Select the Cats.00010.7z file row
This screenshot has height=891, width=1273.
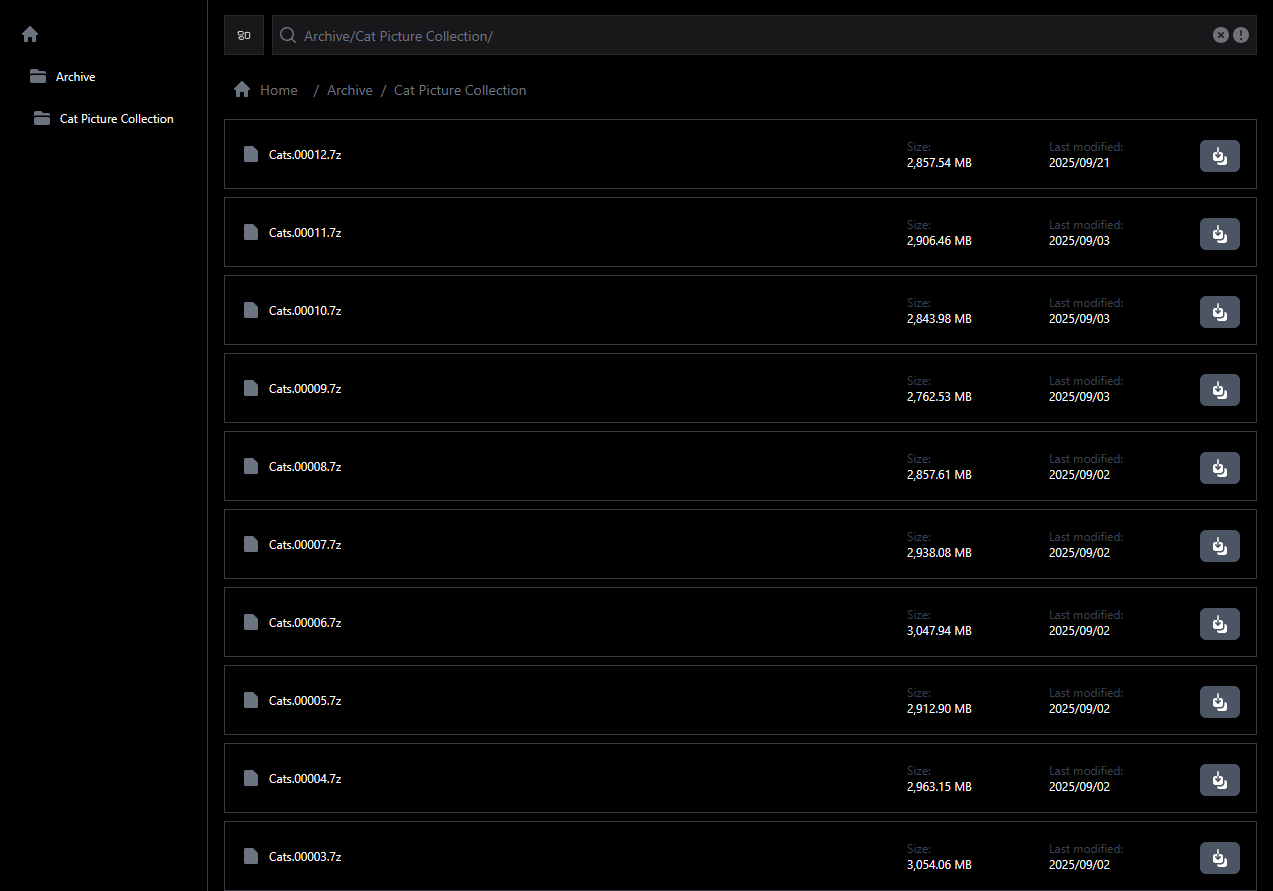point(305,311)
